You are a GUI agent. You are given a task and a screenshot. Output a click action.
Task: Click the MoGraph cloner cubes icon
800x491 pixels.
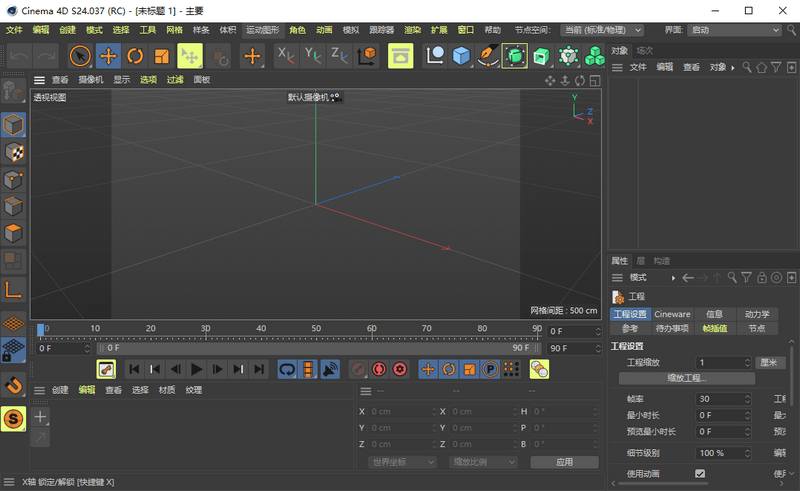point(594,56)
